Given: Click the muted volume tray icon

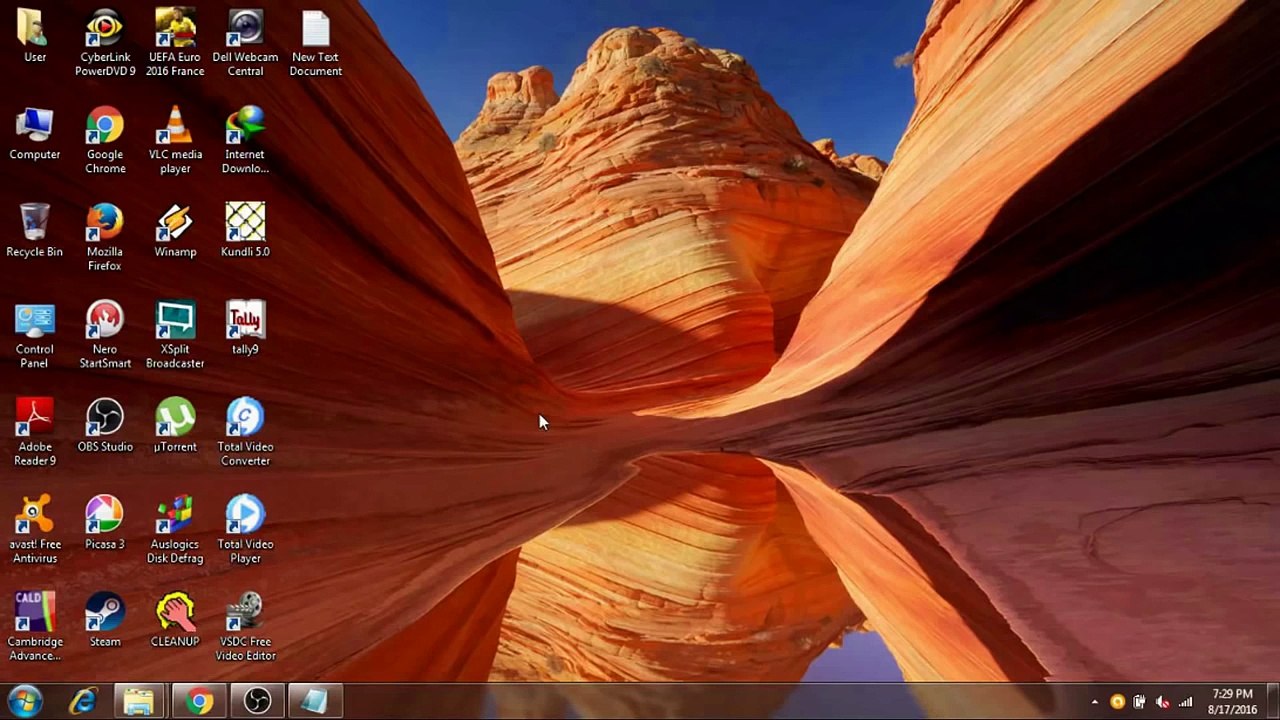Looking at the screenshot, I should point(1162,702).
